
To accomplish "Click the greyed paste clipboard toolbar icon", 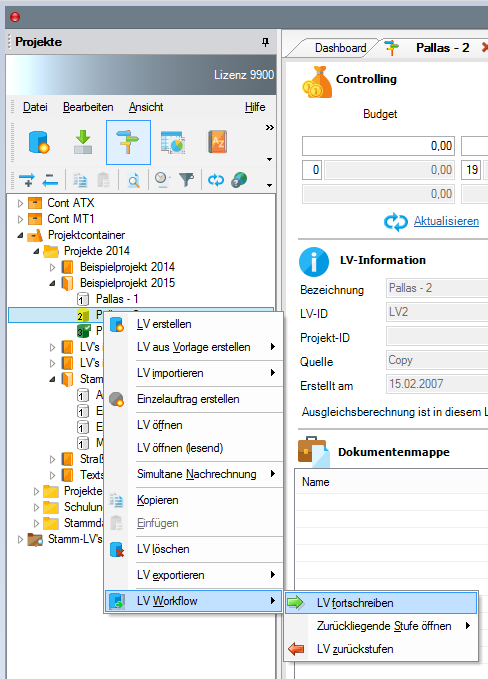I will [x=103, y=180].
